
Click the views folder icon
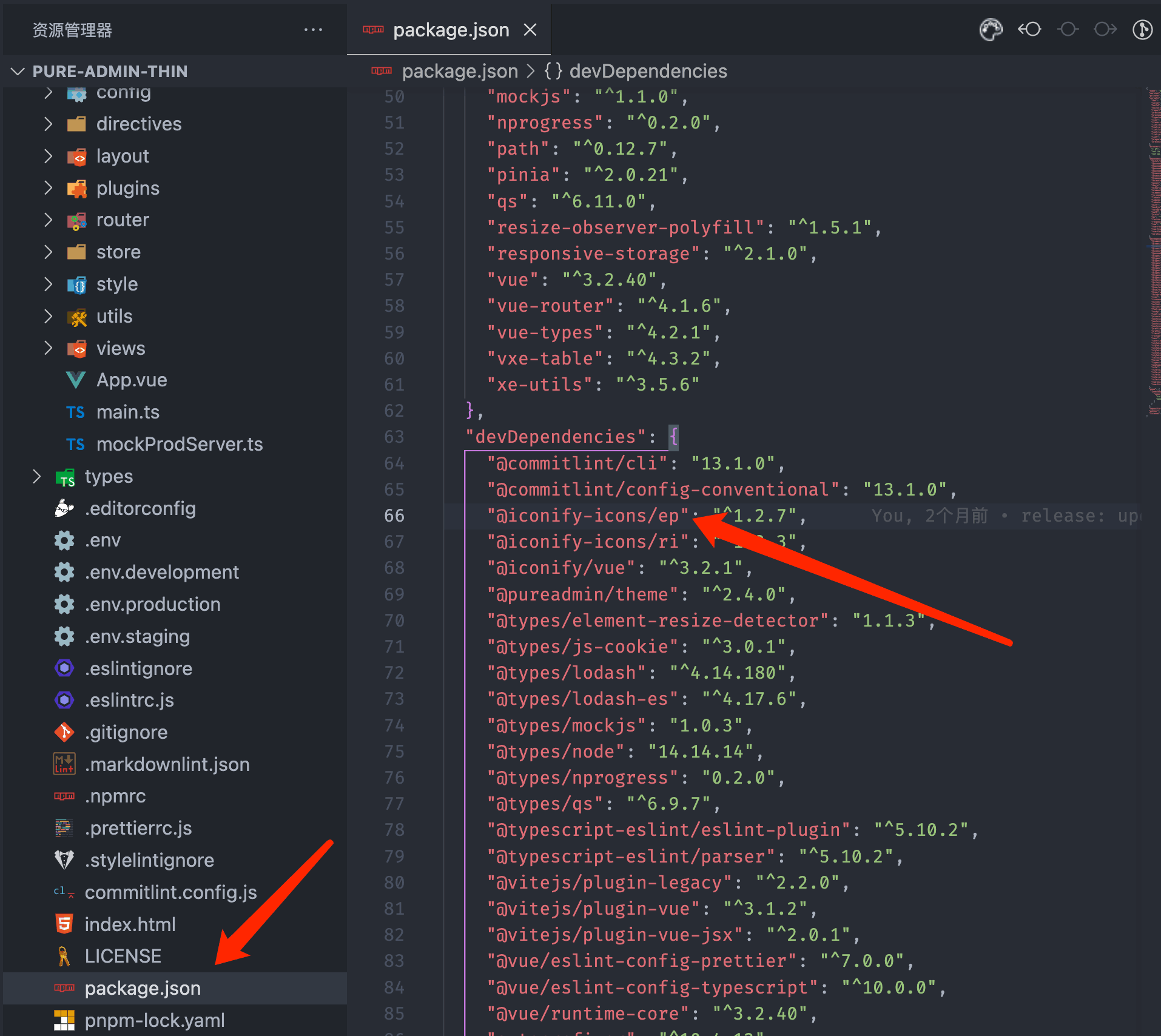click(76, 349)
